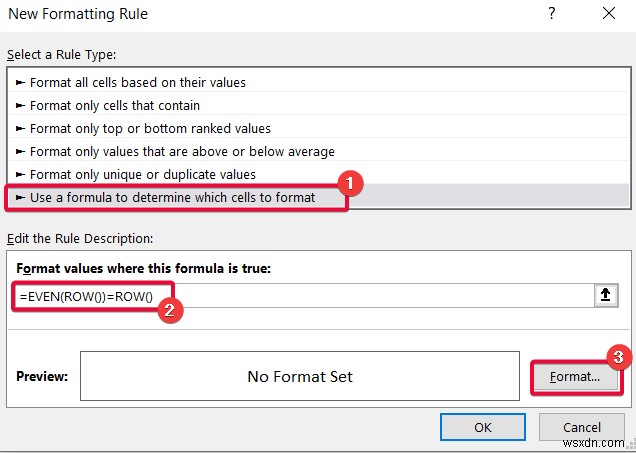
Task: Click the collapse dialog range selector icon
Action: point(603,295)
